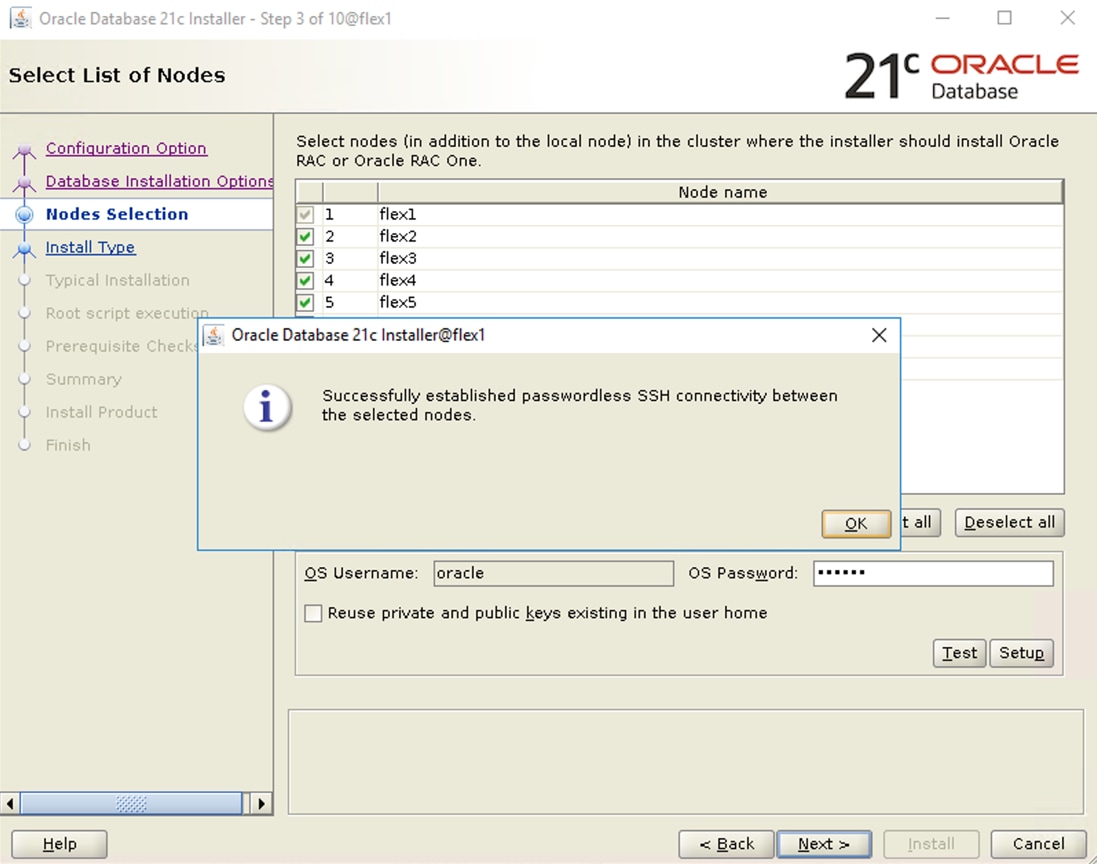Select the Nodes Selection step
This screenshot has height=864, width=1097.
click(x=117, y=214)
